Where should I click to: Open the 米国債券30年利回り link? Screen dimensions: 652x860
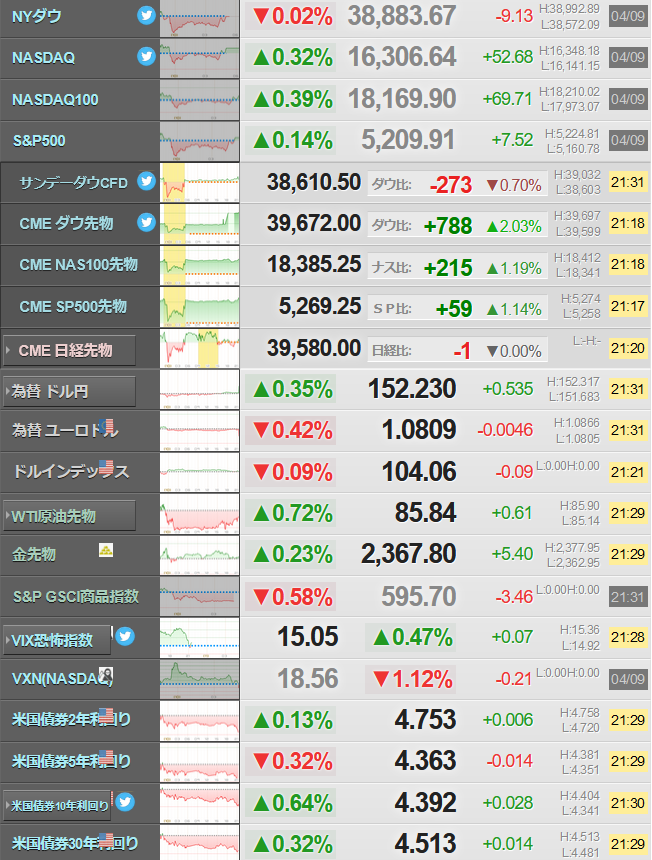coord(75,843)
